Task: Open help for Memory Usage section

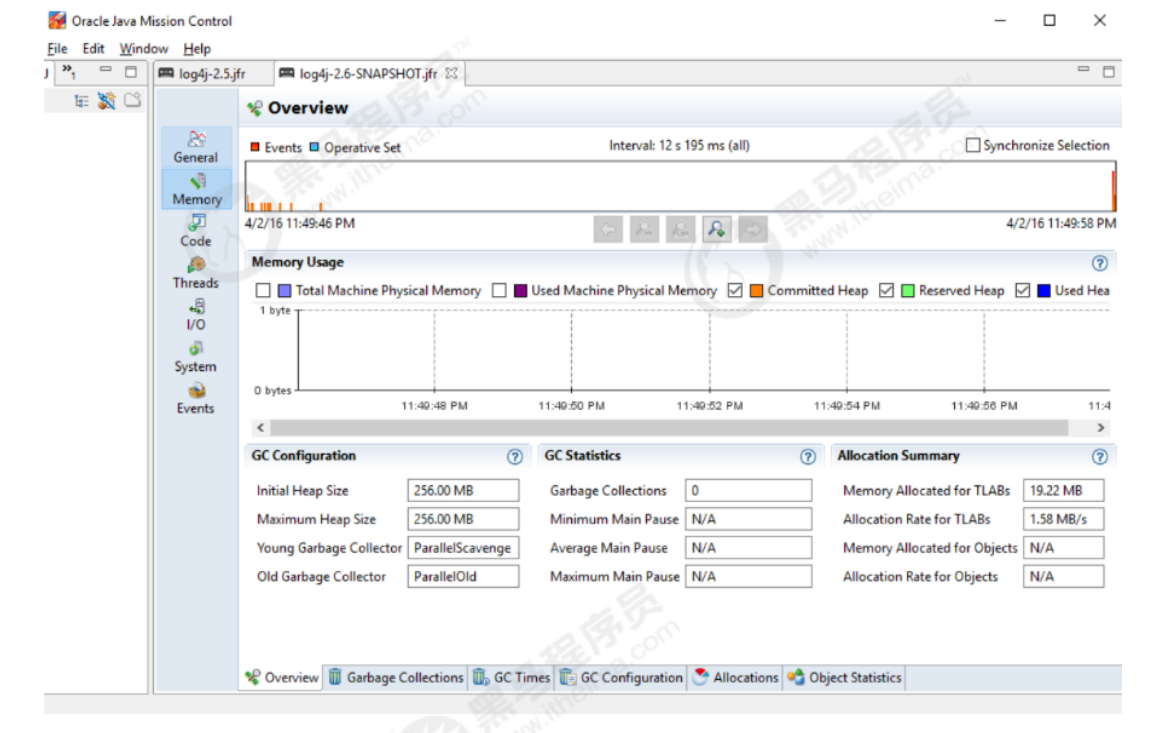Action: (x=1100, y=263)
